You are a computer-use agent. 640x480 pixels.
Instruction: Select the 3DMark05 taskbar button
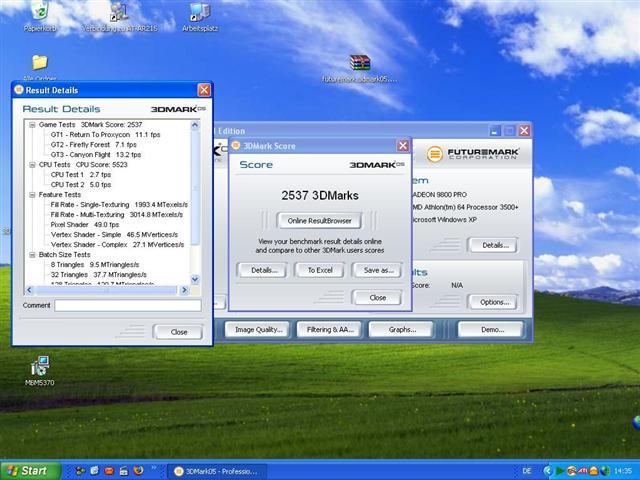point(216,471)
